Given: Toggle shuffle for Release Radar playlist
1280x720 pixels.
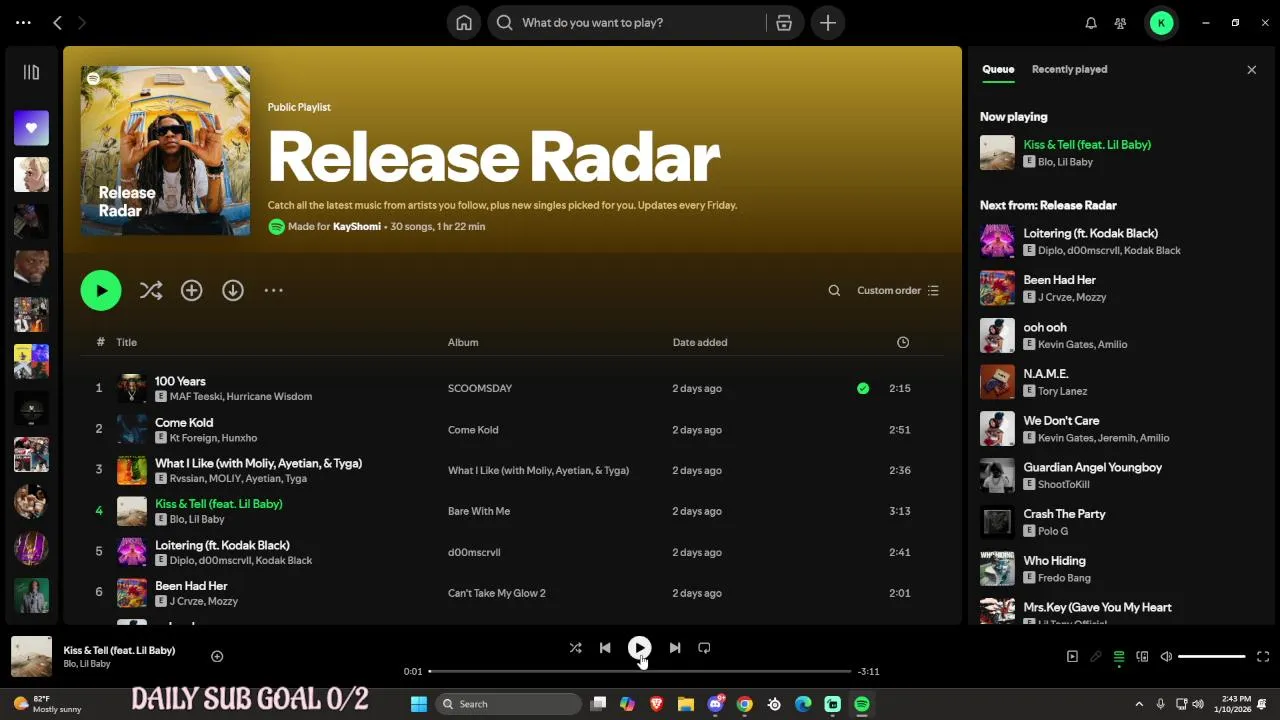Looking at the screenshot, I should point(151,290).
